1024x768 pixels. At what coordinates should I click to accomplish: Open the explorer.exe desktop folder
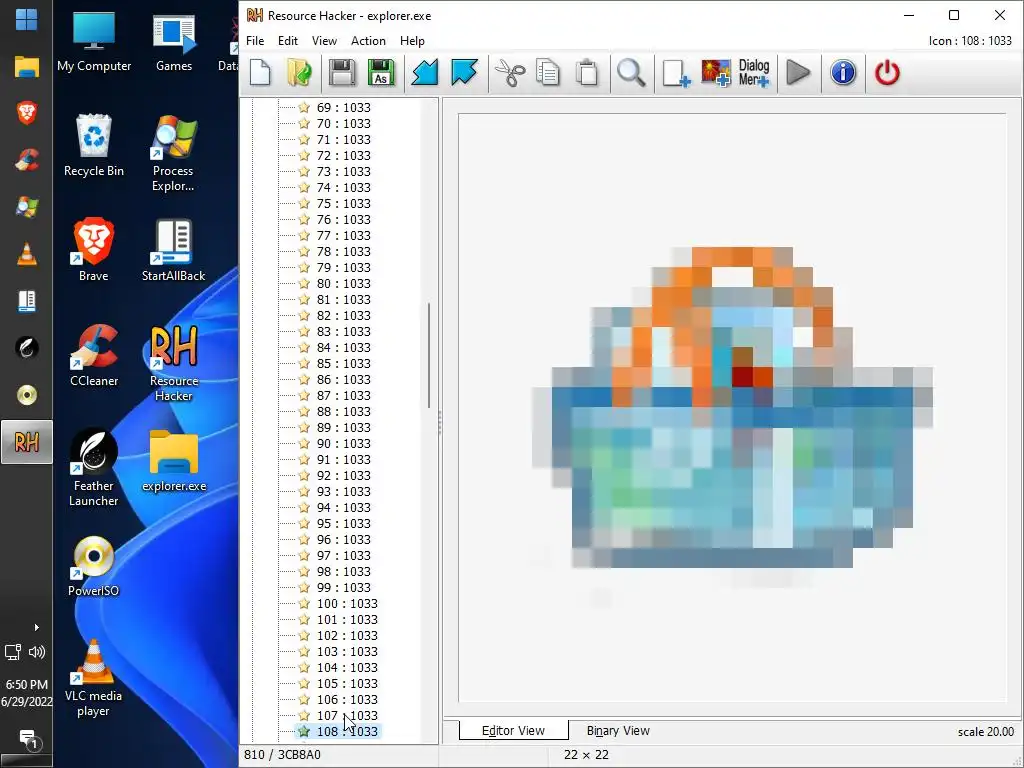click(x=174, y=460)
